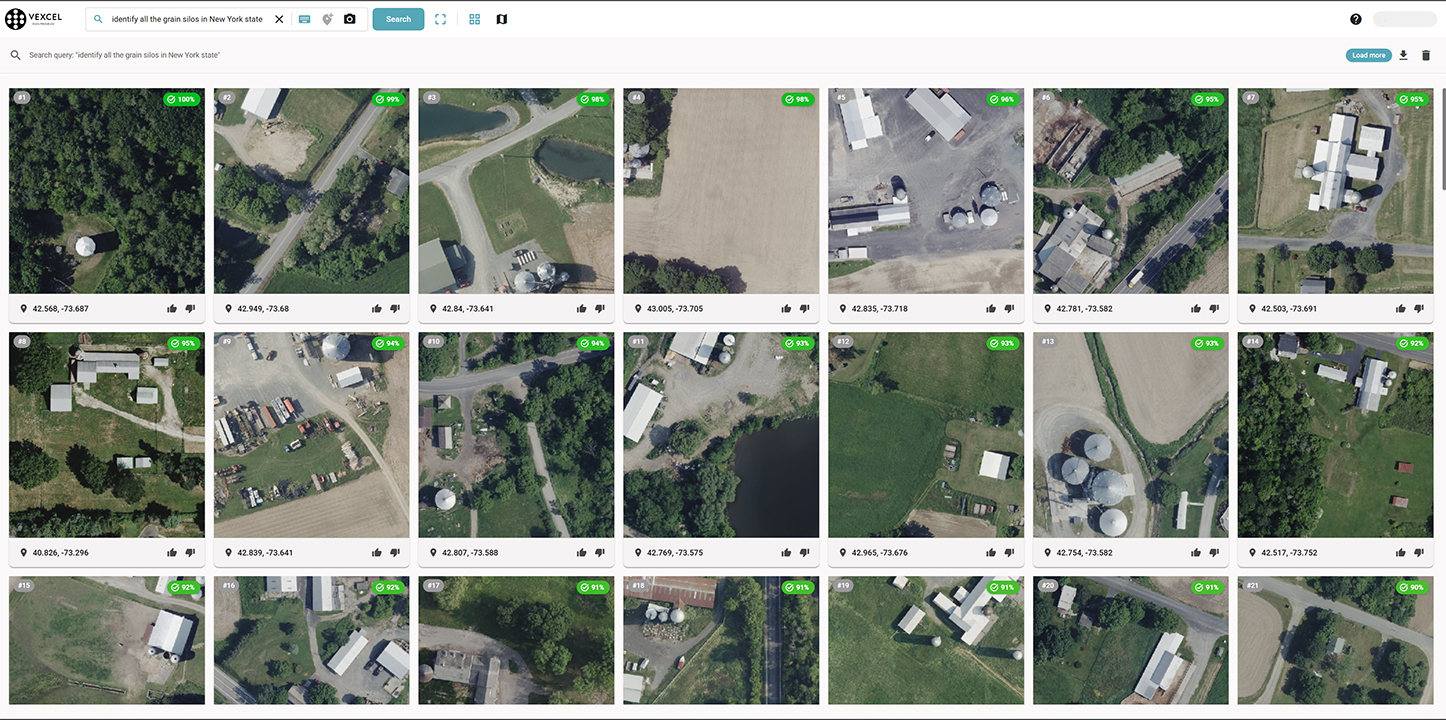
Task: Like the result at 42.949, -73.68
Action: pos(377,308)
